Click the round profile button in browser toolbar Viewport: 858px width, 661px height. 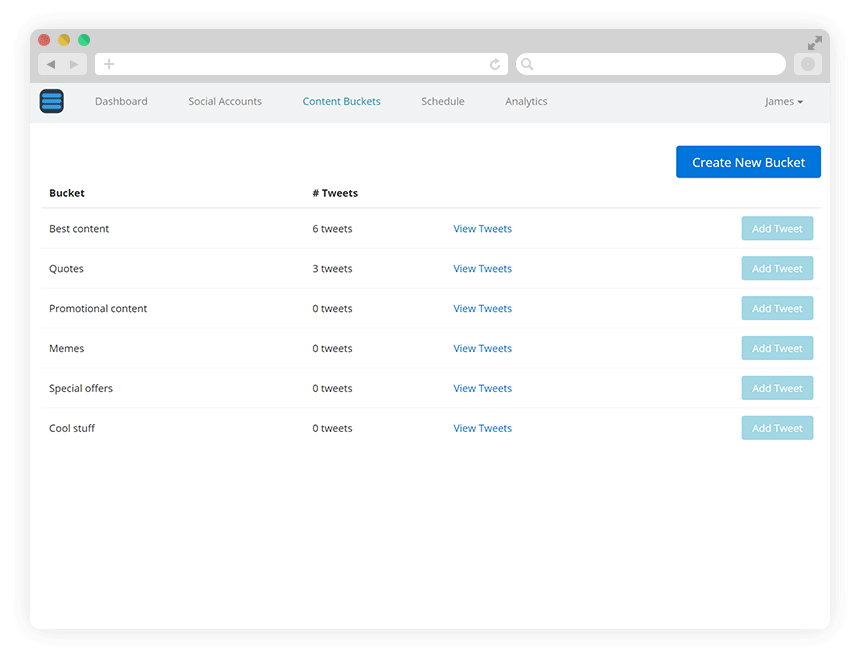(808, 65)
